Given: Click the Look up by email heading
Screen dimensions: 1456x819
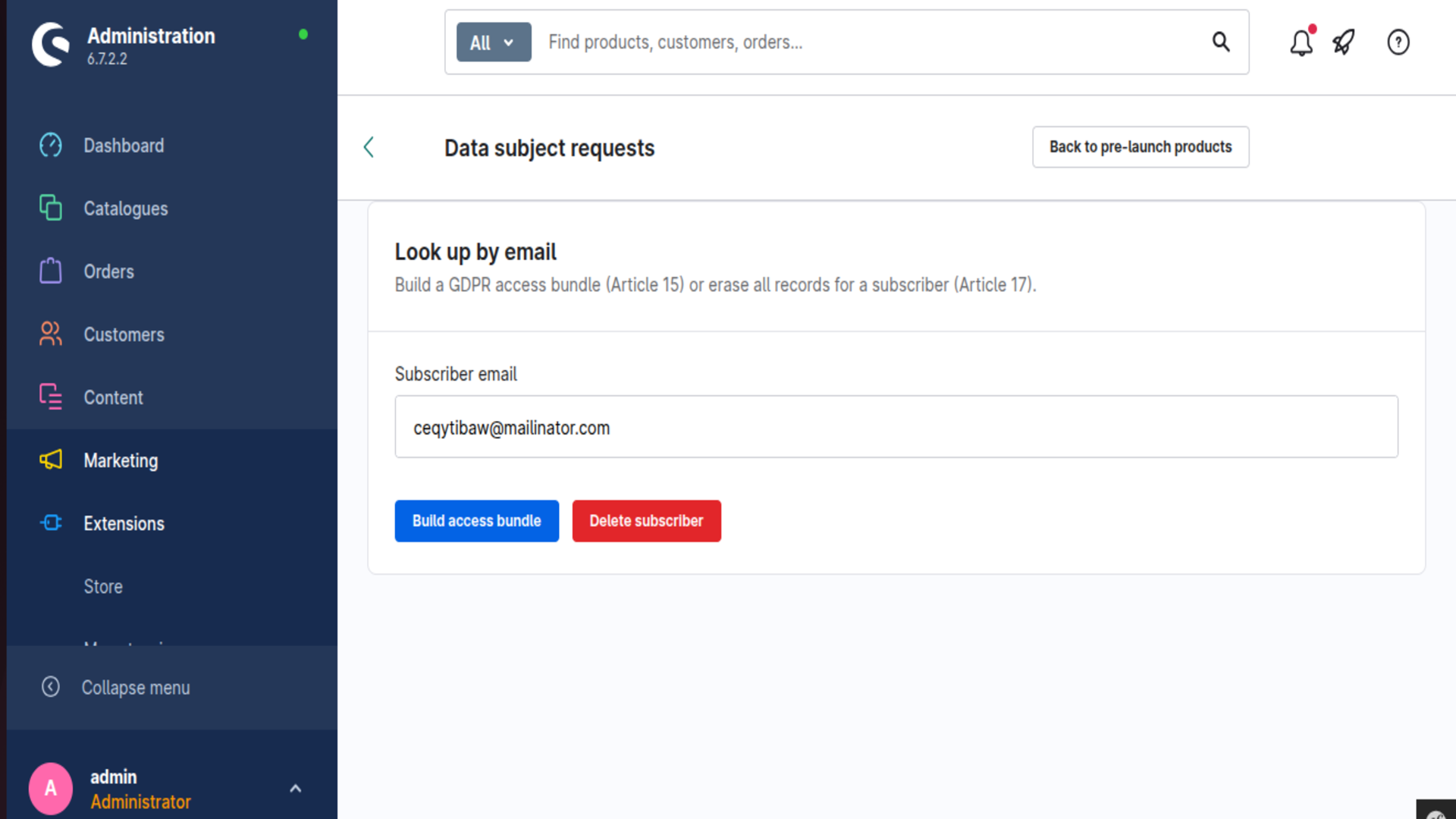Looking at the screenshot, I should point(475,252).
